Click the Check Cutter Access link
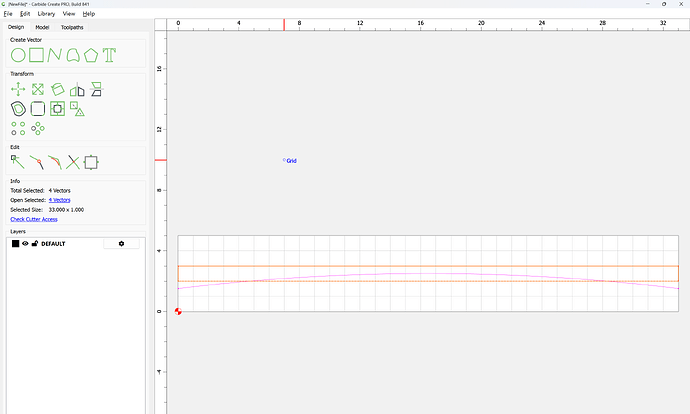The height and width of the screenshot is (414, 690). [34, 219]
